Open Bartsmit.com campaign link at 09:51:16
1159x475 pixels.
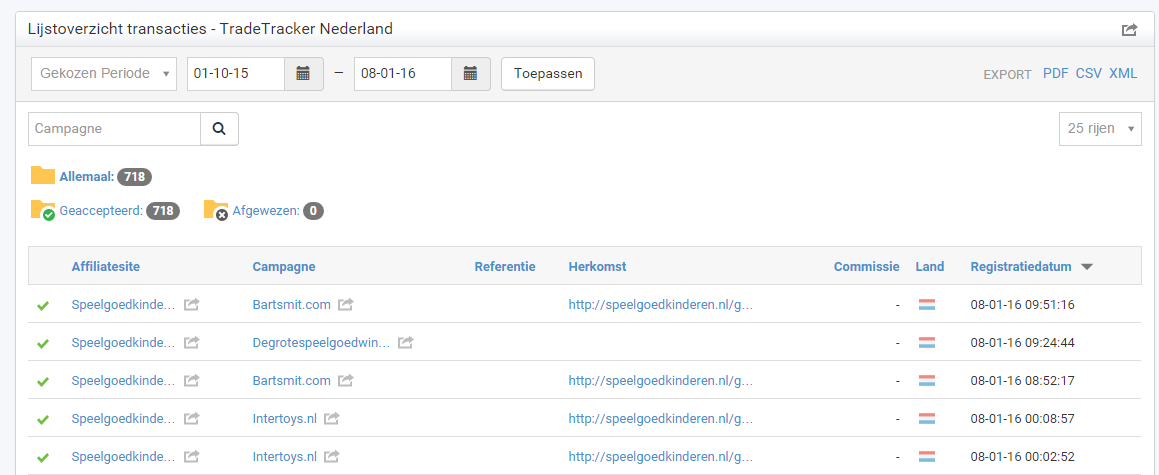click(291, 304)
